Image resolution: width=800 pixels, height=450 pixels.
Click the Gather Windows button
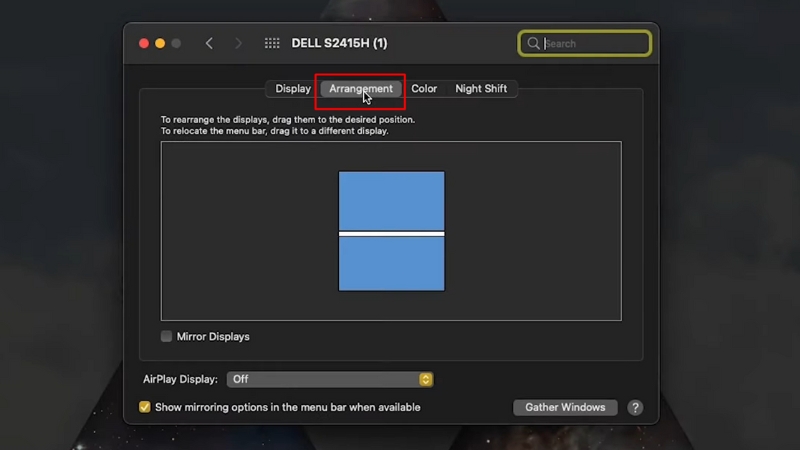[x=565, y=407]
